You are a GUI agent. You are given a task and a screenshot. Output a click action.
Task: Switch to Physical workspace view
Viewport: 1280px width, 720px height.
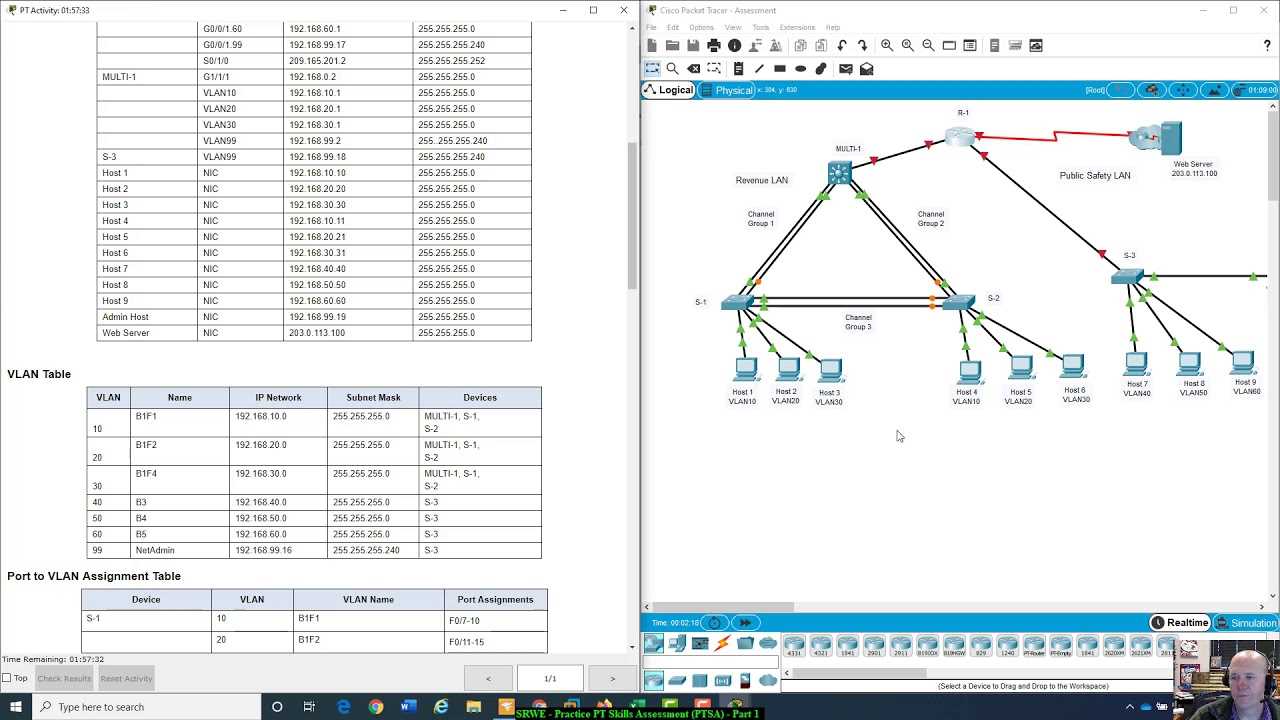(727, 90)
